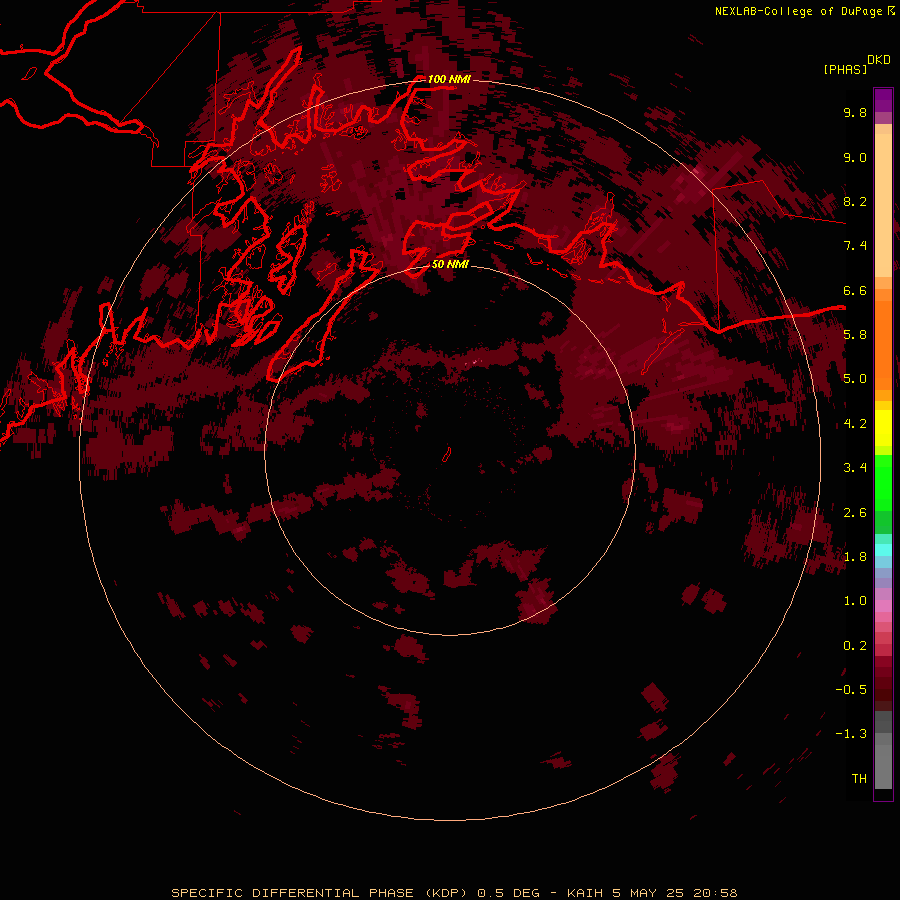Select the 8.2 legend value
900x900 pixels.
[x=855, y=201]
